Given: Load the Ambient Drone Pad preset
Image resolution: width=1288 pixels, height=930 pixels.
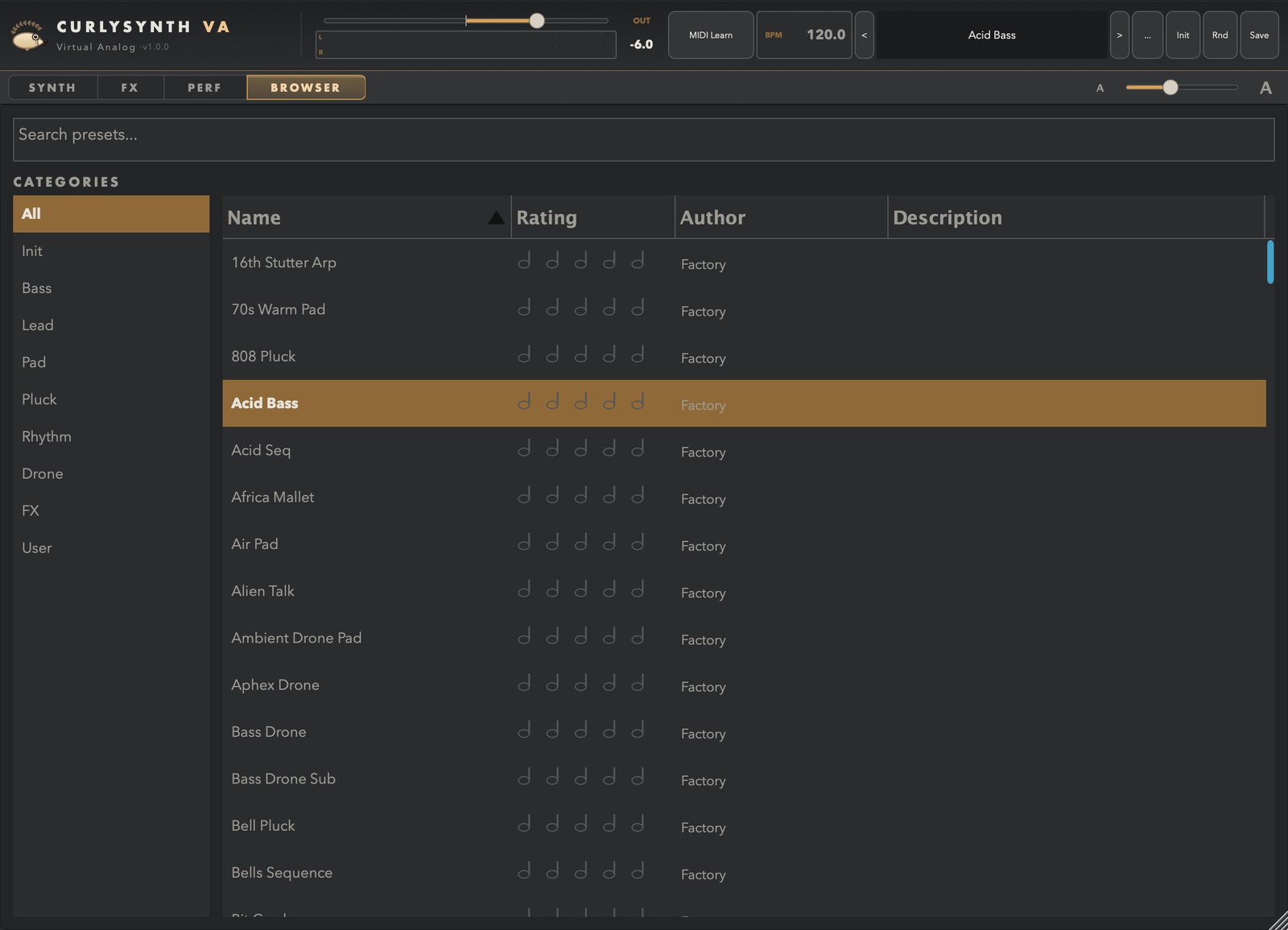Looking at the screenshot, I should pos(744,638).
